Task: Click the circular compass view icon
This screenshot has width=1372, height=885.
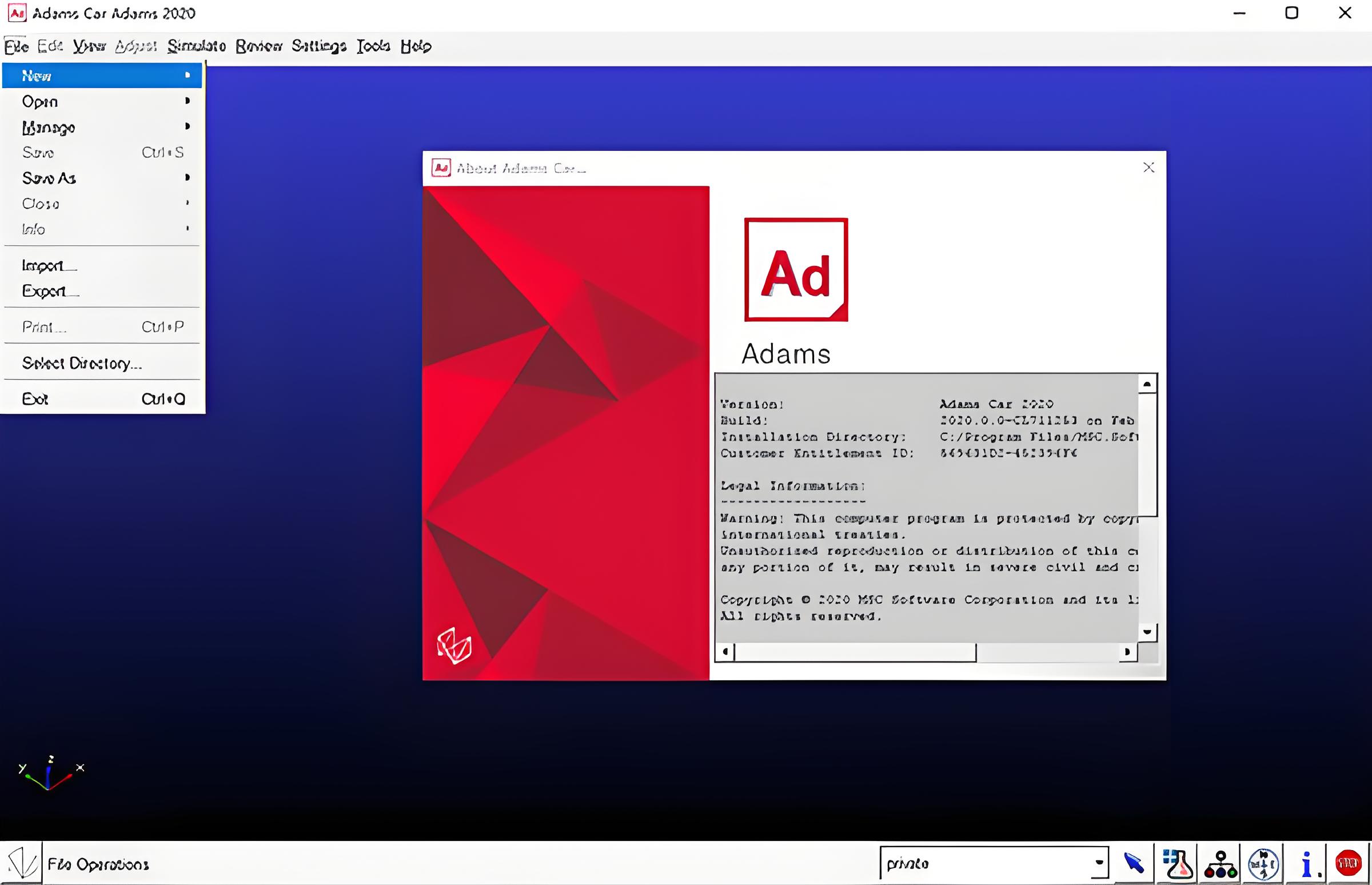Action: pyautogui.click(x=1263, y=863)
